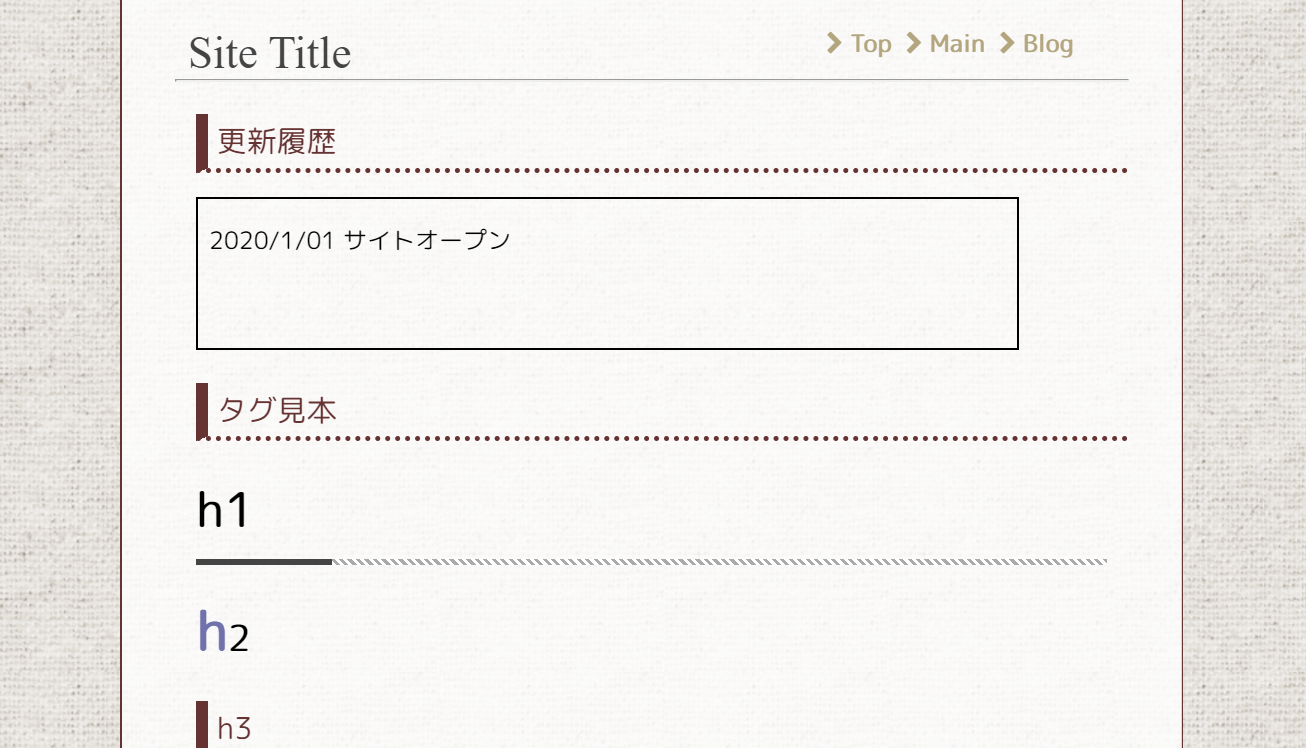1306x748 pixels.
Task: Click empty area inside the update history box
Action: coord(700,300)
